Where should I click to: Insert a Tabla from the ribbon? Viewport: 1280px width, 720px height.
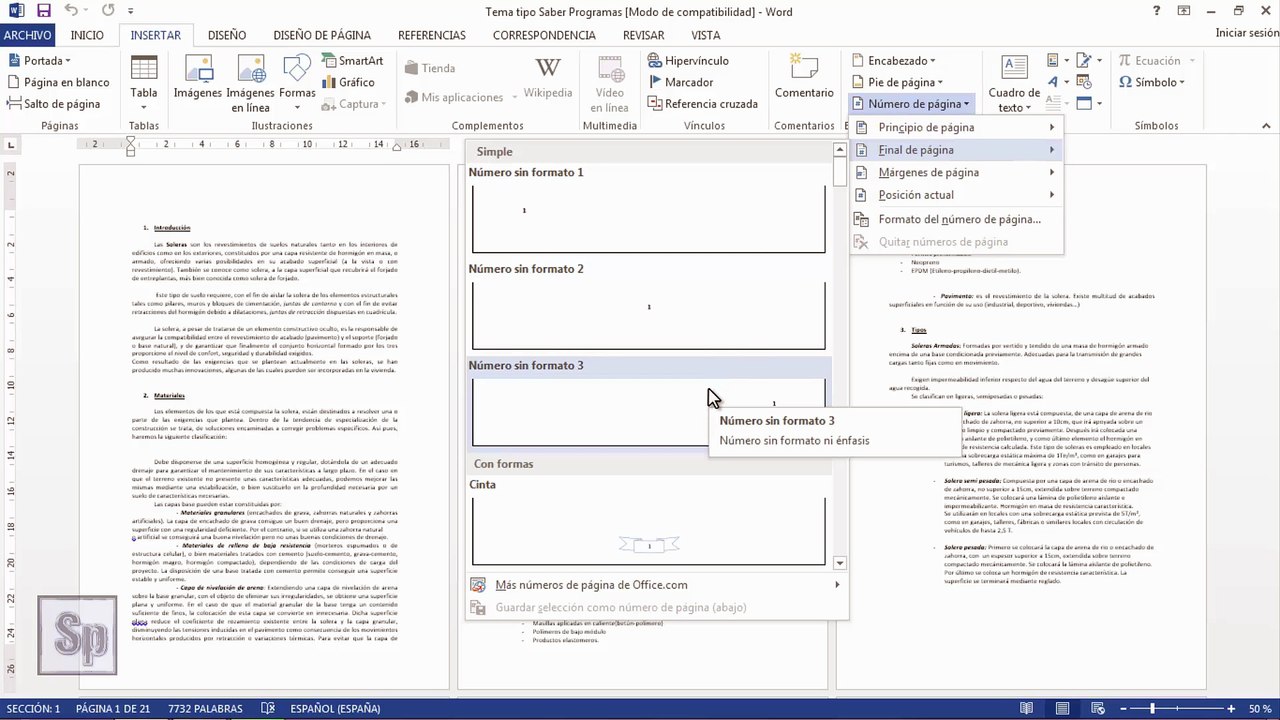point(144,82)
